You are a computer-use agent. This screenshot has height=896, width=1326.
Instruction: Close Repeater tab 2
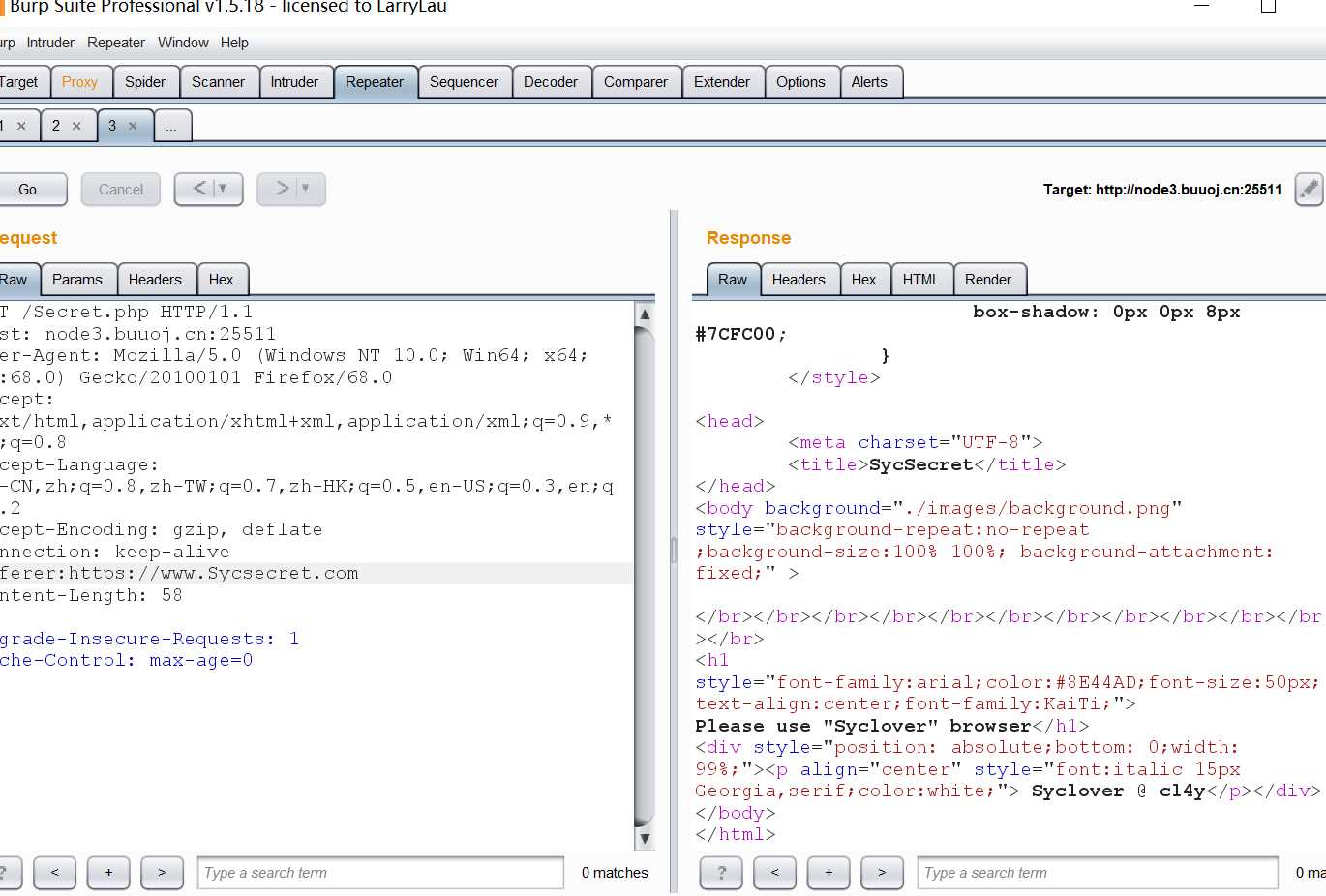[x=76, y=126]
